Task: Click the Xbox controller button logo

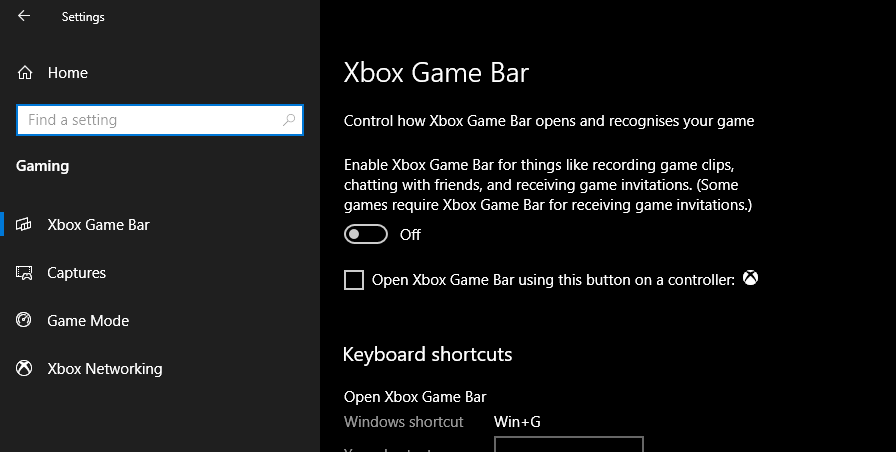Action: (x=750, y=280)
